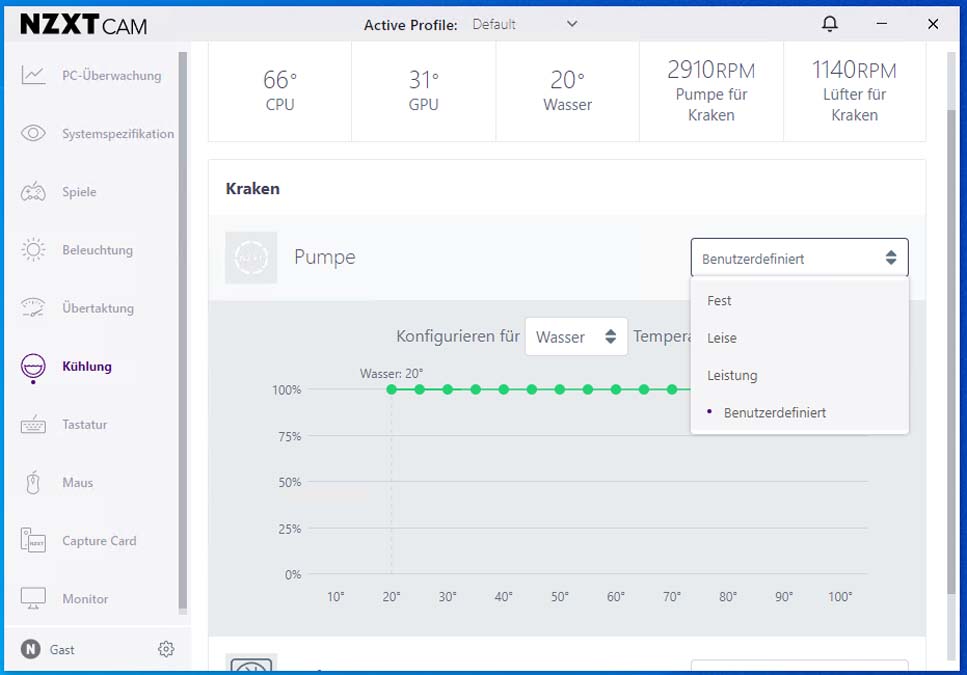The height and width of the screenshot is (675, 967).
Task: Click the Übertaktung gauge icon
Action: point(33,308)
